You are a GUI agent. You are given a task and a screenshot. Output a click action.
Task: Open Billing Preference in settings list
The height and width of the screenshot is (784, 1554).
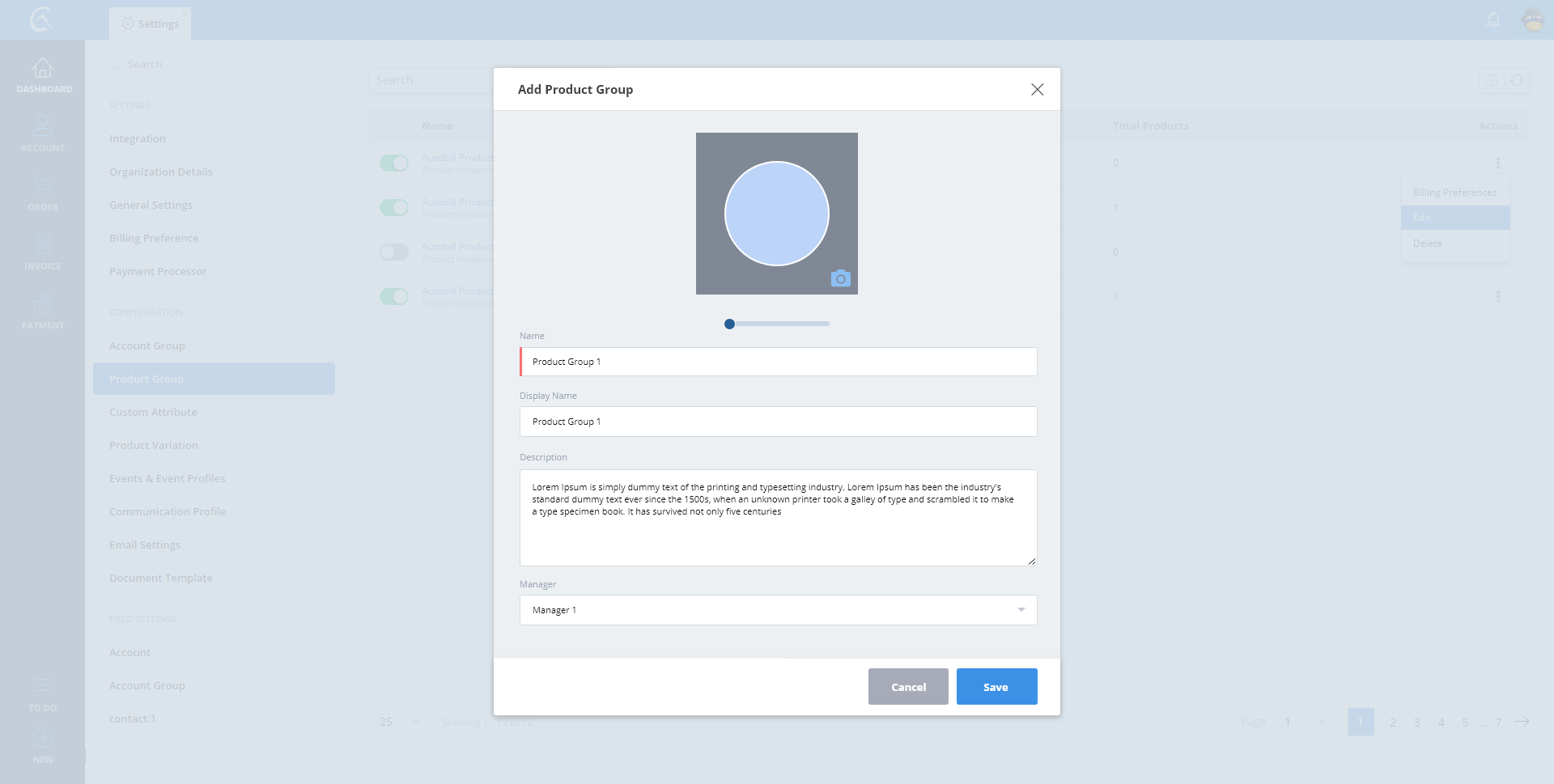point(154,238)
